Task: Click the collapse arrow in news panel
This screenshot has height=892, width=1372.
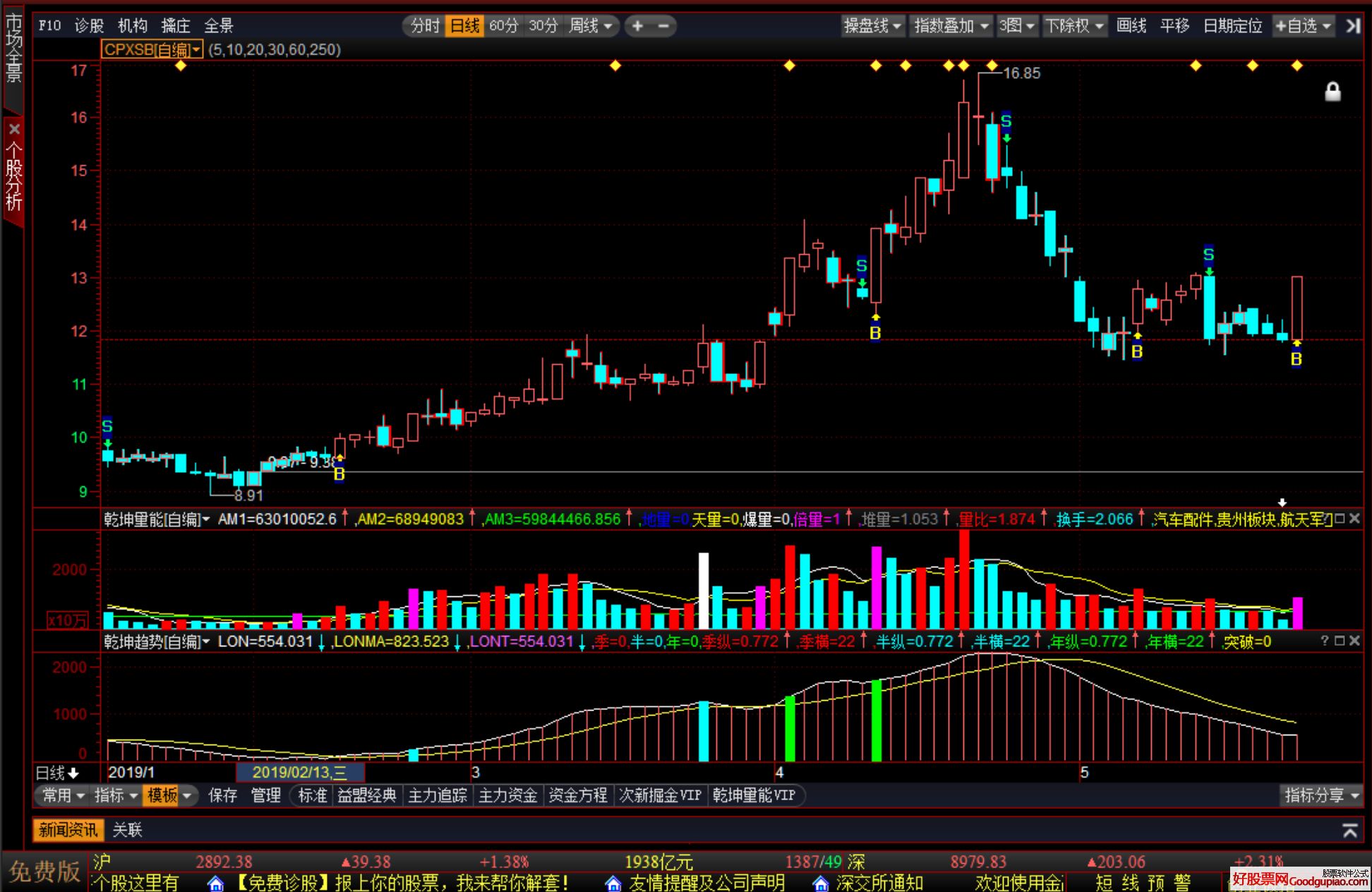Action: [x=1349, y=831]
